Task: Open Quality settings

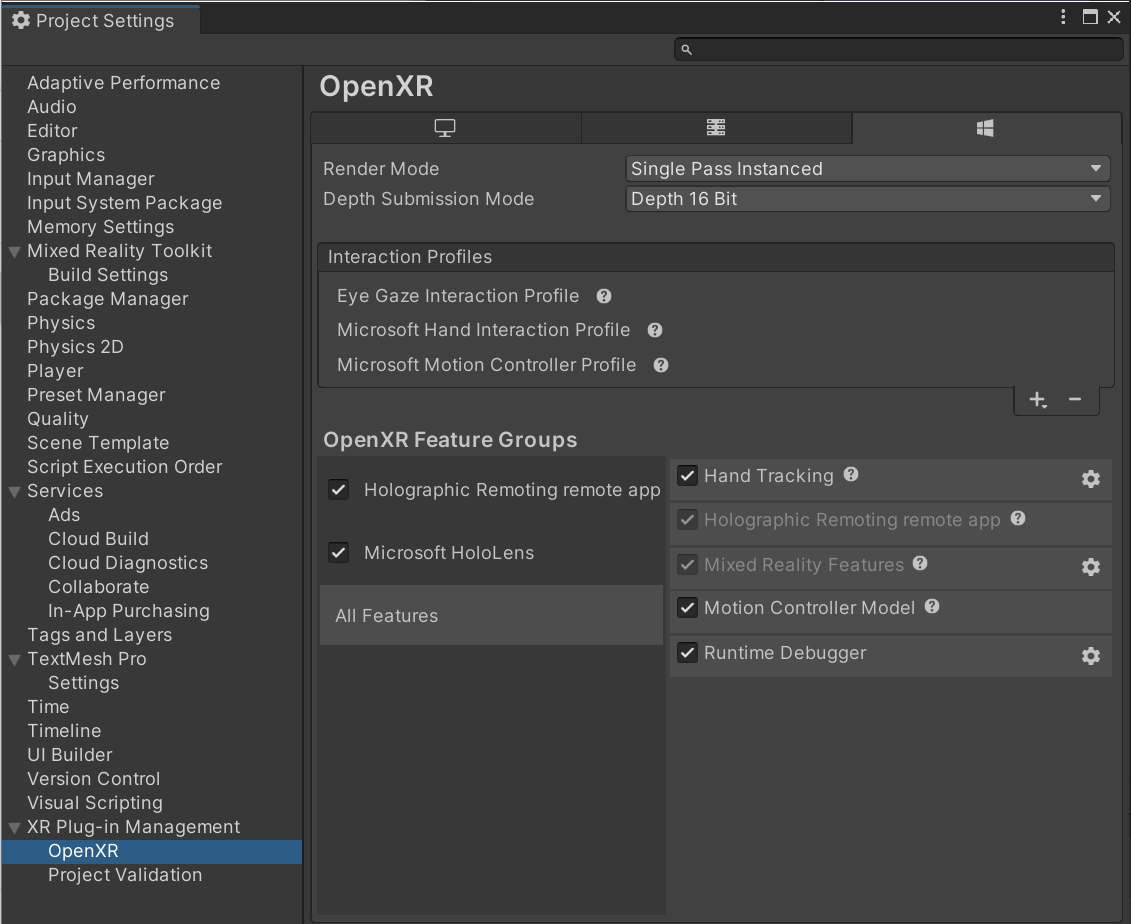Action: click(x=58, y=418)
